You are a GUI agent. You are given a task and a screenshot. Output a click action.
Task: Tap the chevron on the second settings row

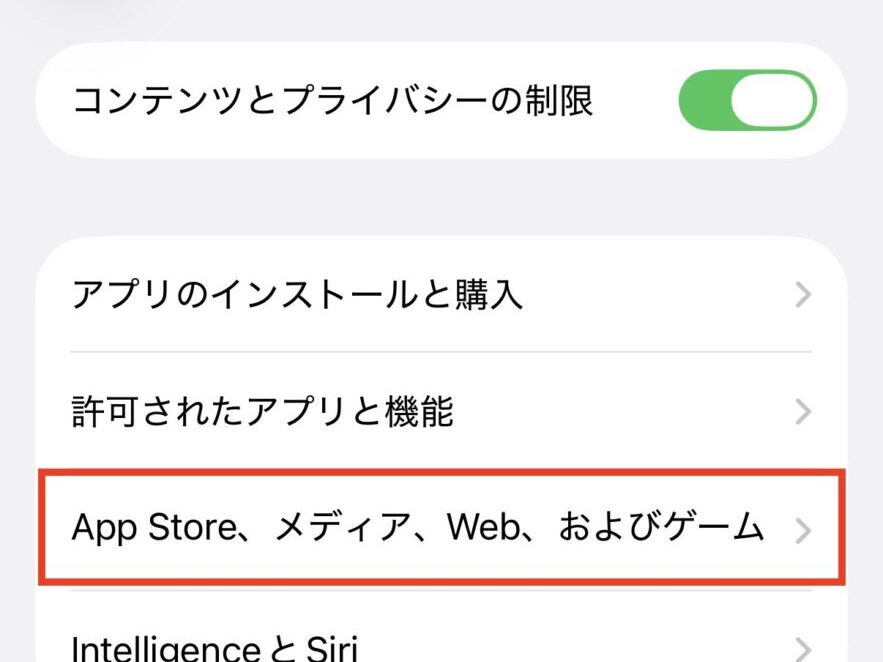coord(803,412)
